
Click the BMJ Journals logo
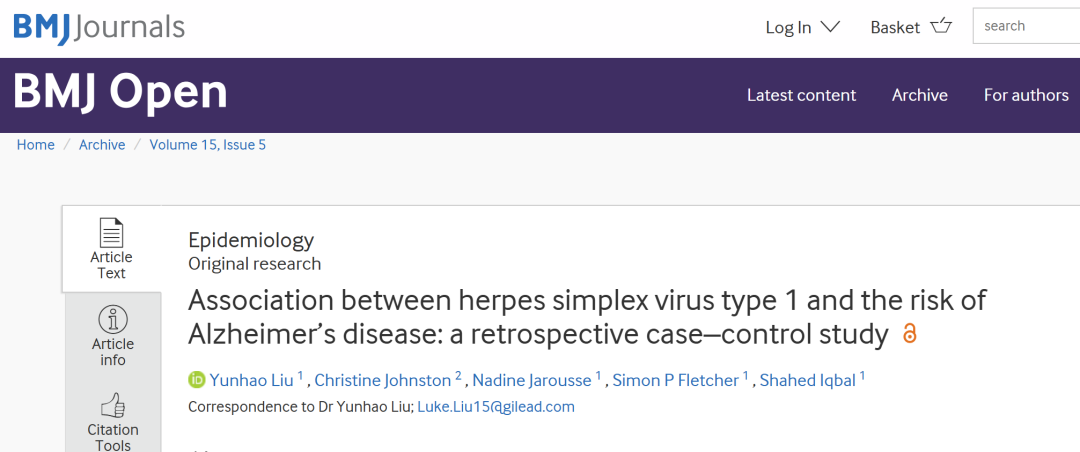[x=99, y=27]
